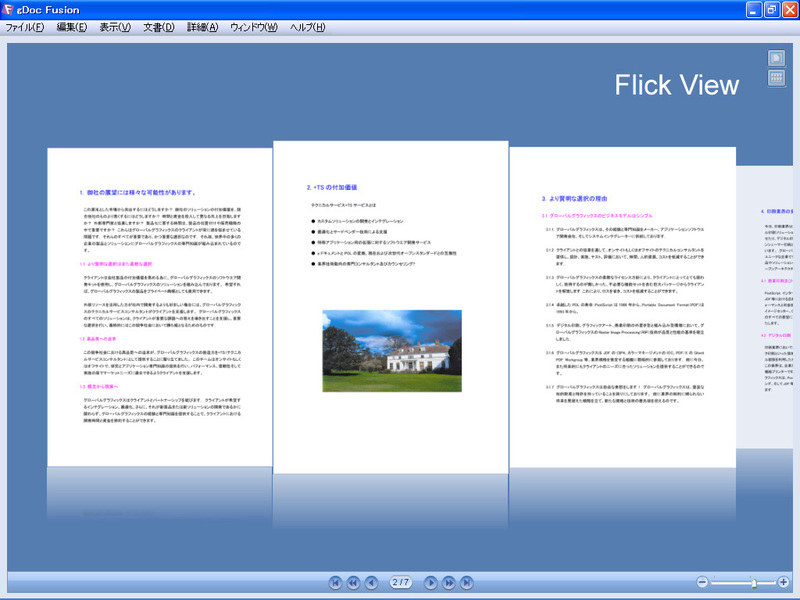
Task: Zoom out with the minus button
Action: [x=702, y=582]
